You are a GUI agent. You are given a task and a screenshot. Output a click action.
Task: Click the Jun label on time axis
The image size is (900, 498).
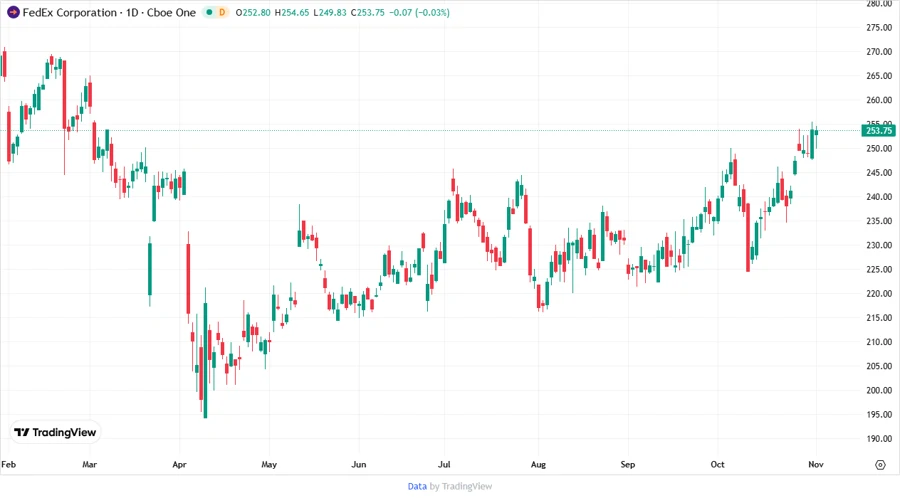[359, 464]
